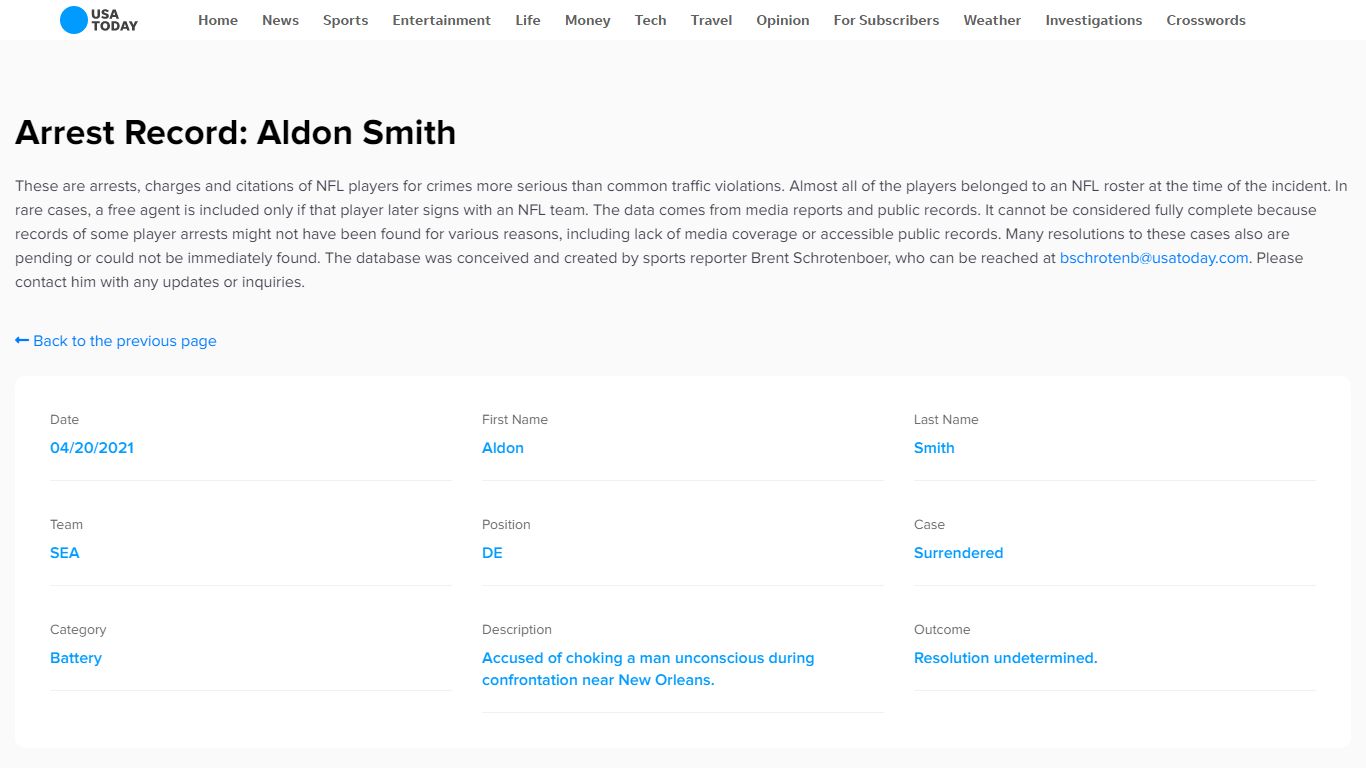Open the Life section
Viewport: 1366px width, 768px height.
528,20
